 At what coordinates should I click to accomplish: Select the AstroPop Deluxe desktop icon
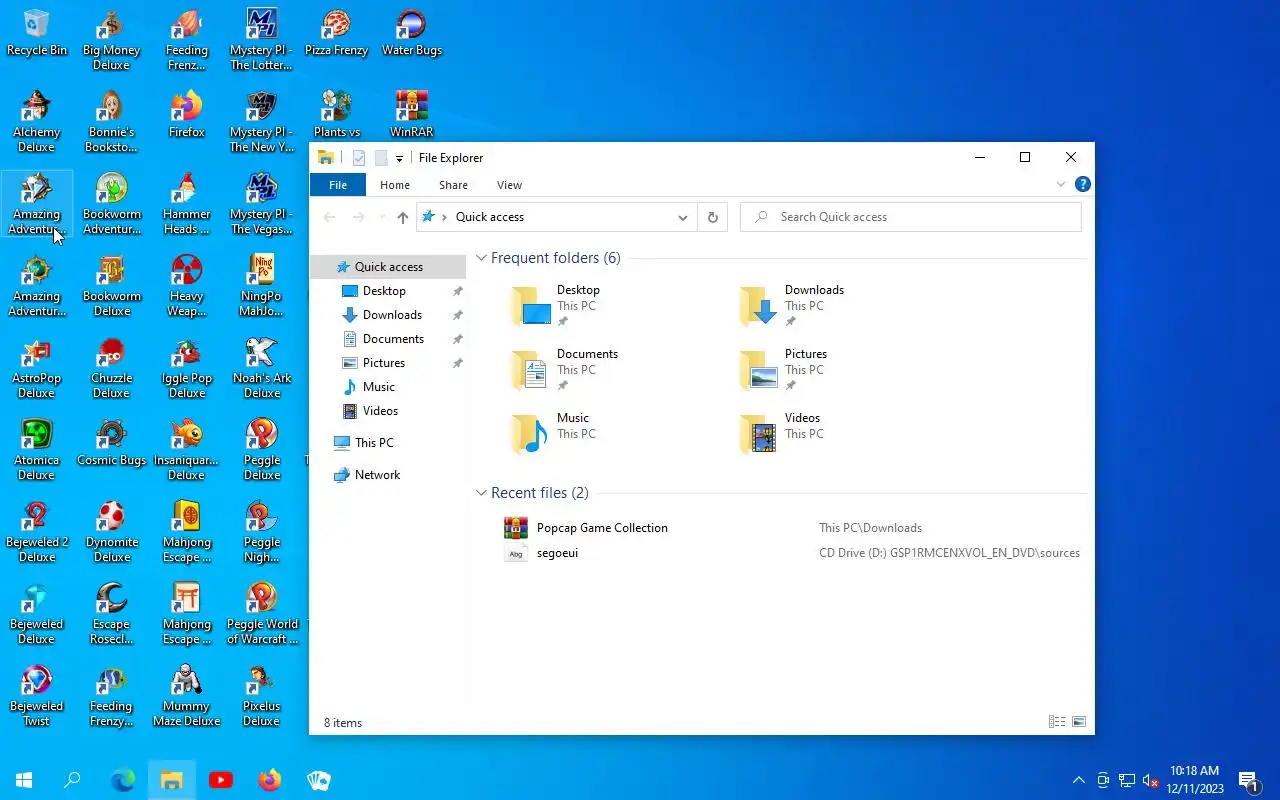coord(37,368)
